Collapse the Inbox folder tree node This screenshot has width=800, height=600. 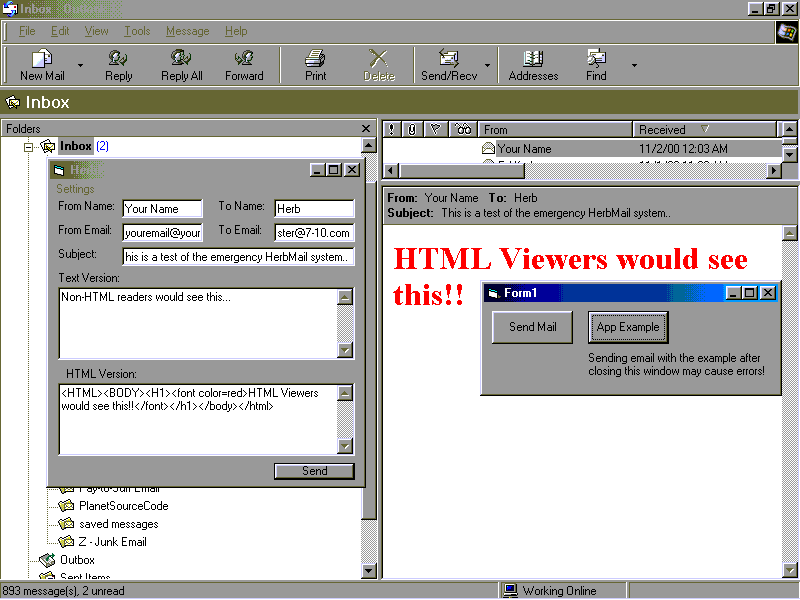[29, 147]
